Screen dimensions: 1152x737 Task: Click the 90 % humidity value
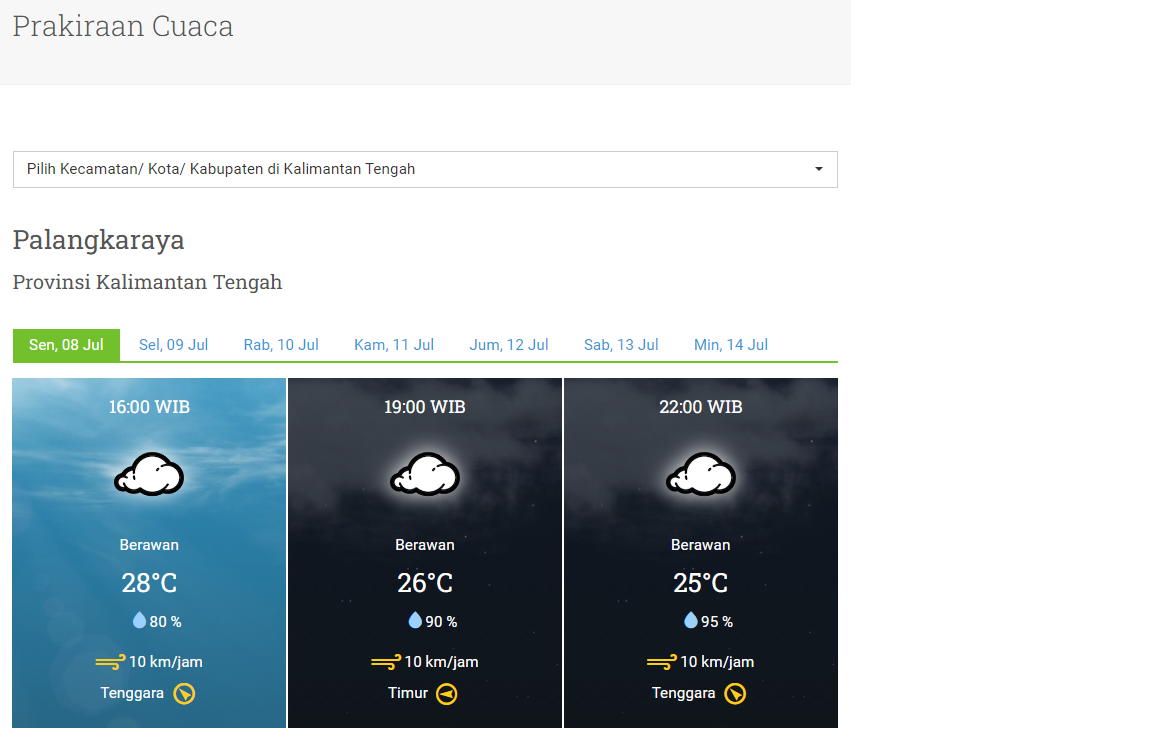442,622
